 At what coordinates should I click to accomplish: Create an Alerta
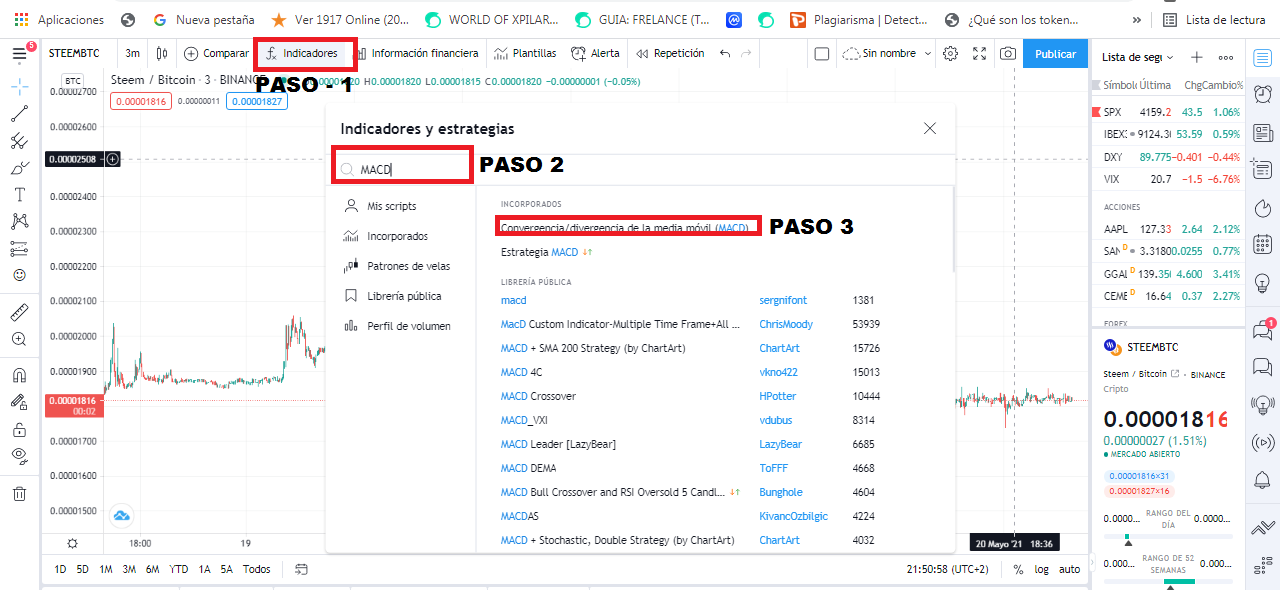pyautogui.click(x=595, y=53)
